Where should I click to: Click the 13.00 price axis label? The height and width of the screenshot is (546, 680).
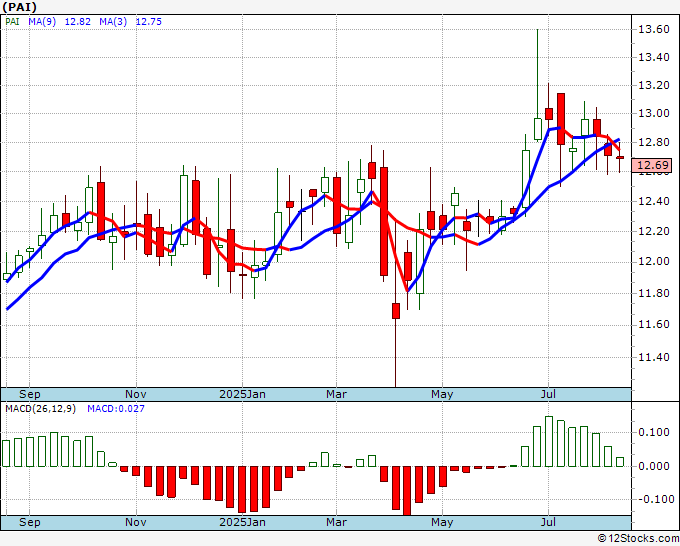[x=654, y=114]
